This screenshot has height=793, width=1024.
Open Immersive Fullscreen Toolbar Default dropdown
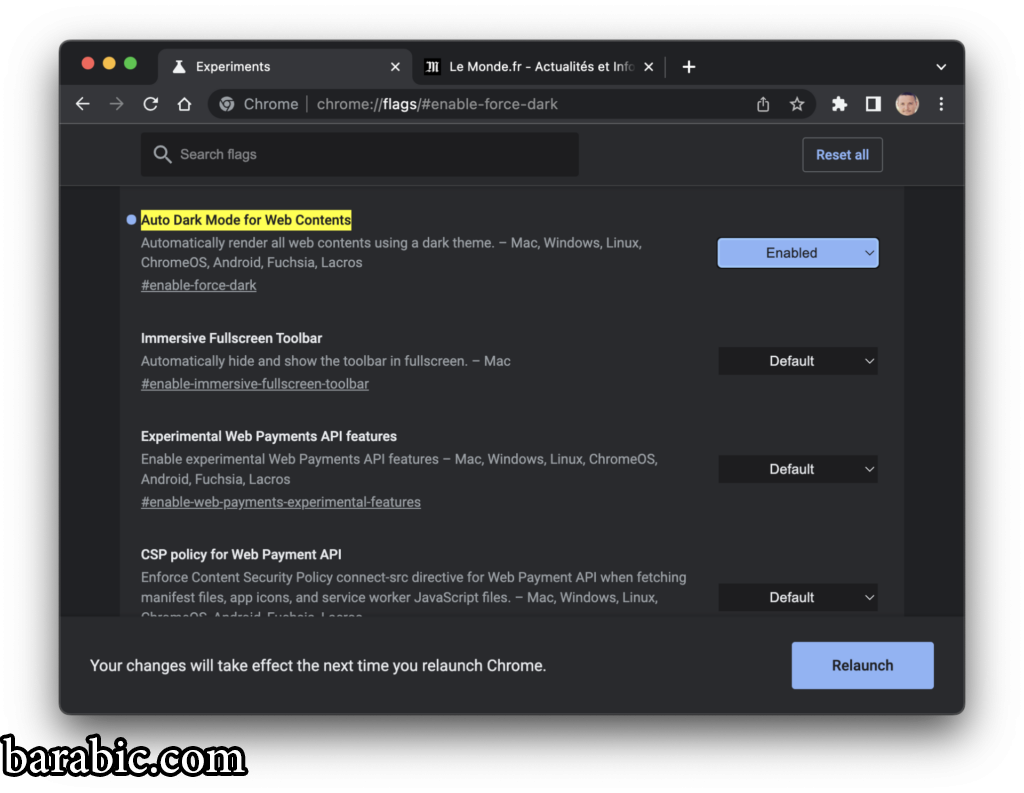pos(798,361)
